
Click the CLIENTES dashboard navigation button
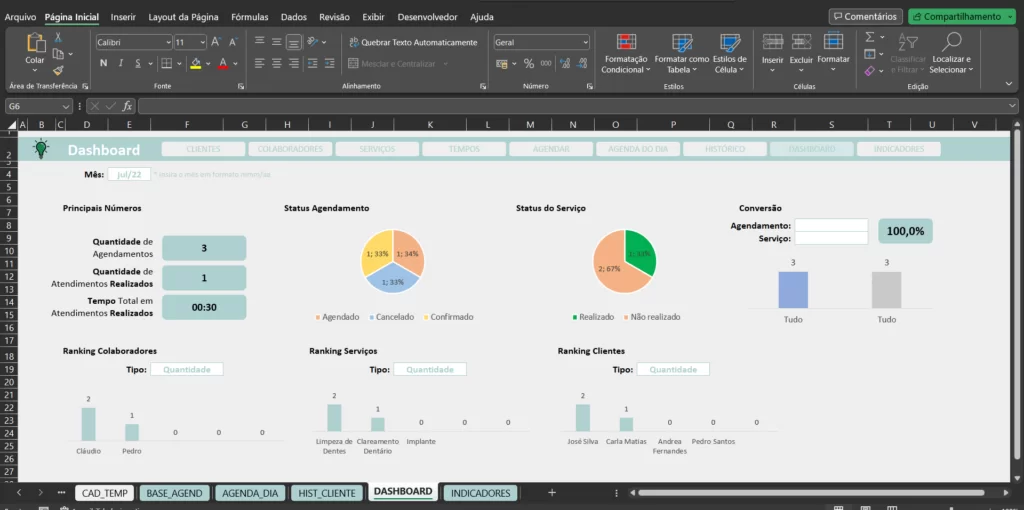click(203, 149)
